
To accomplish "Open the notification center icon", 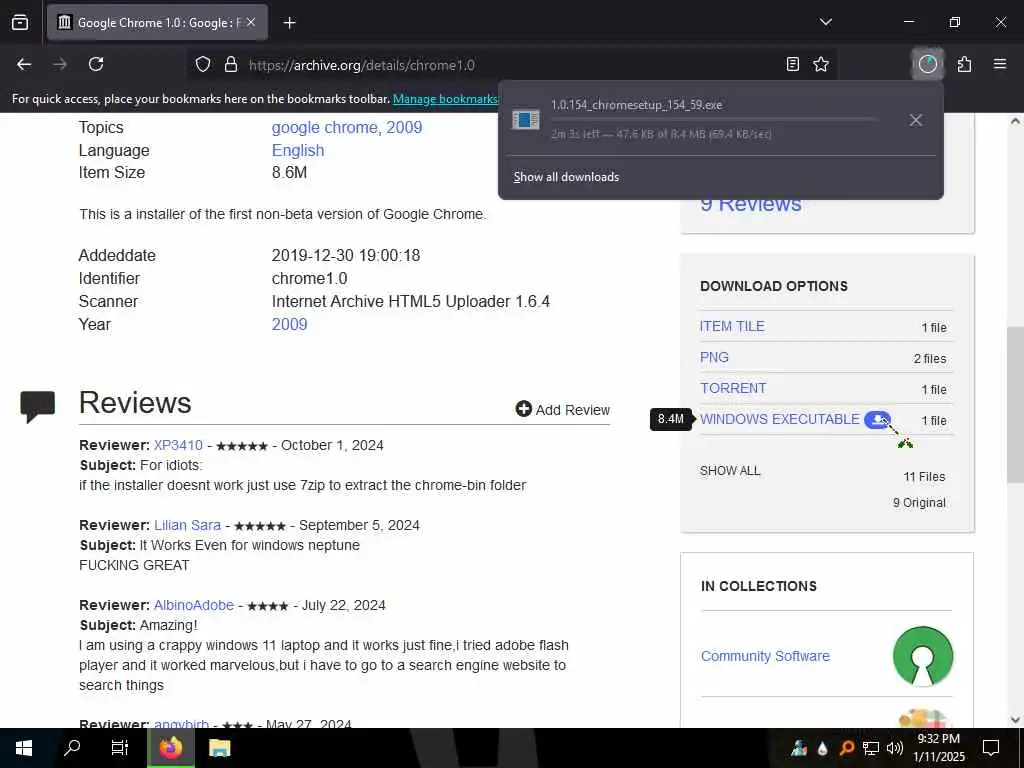I will pyautogui.click(x=991, y=748).
